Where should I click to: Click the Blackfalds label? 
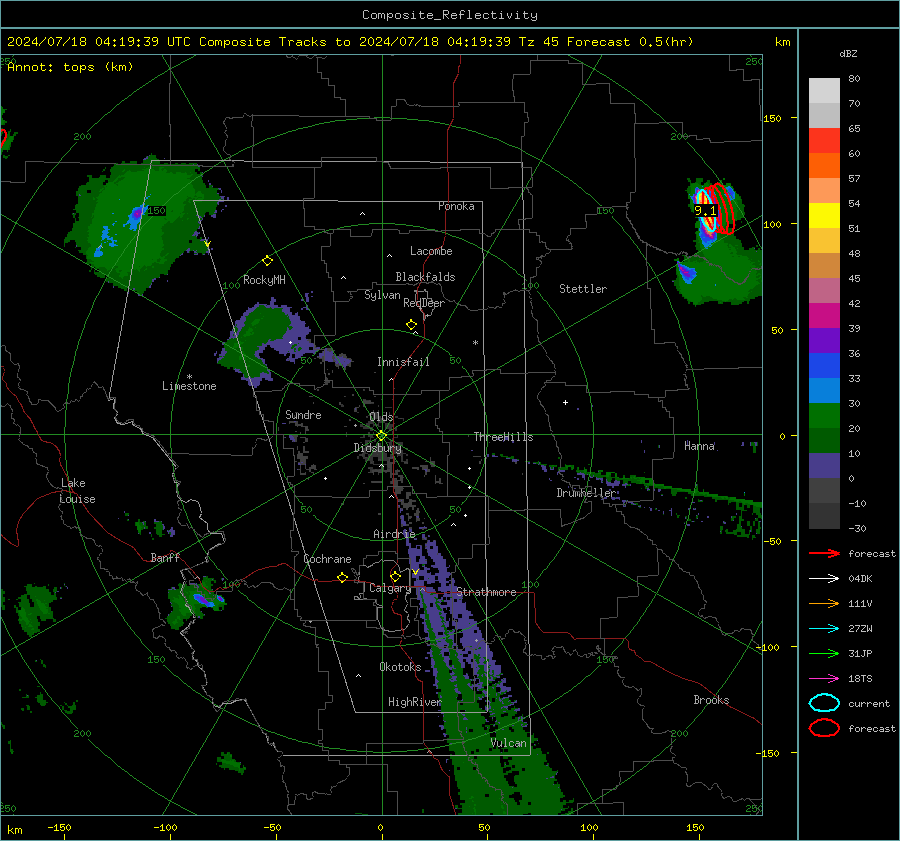tap(425, 277)
